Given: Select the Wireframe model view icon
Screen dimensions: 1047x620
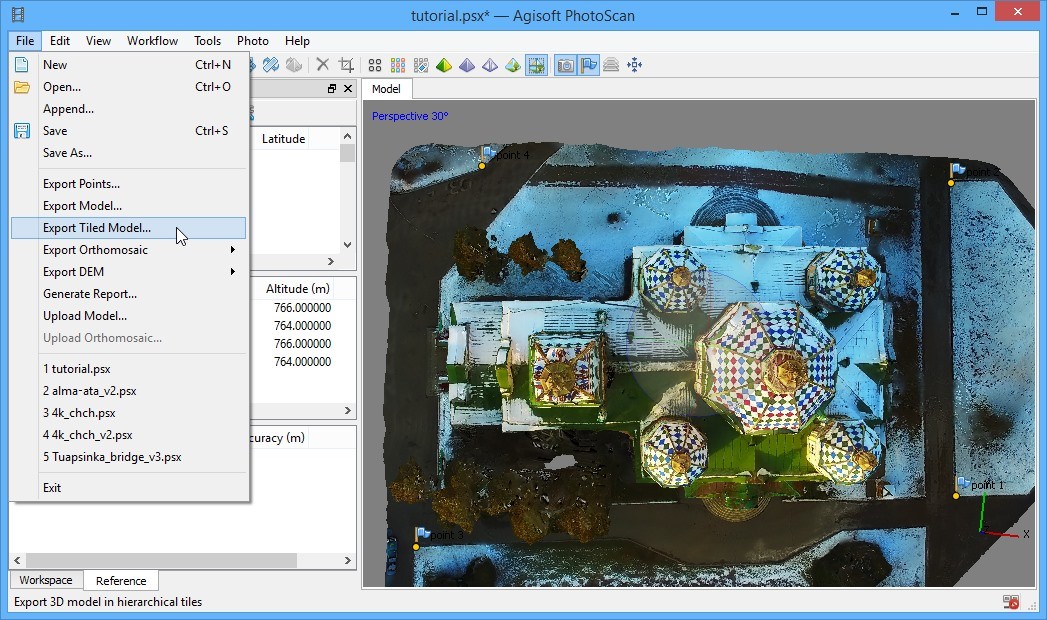Looking at the screenshot, I should pos(489,65).
